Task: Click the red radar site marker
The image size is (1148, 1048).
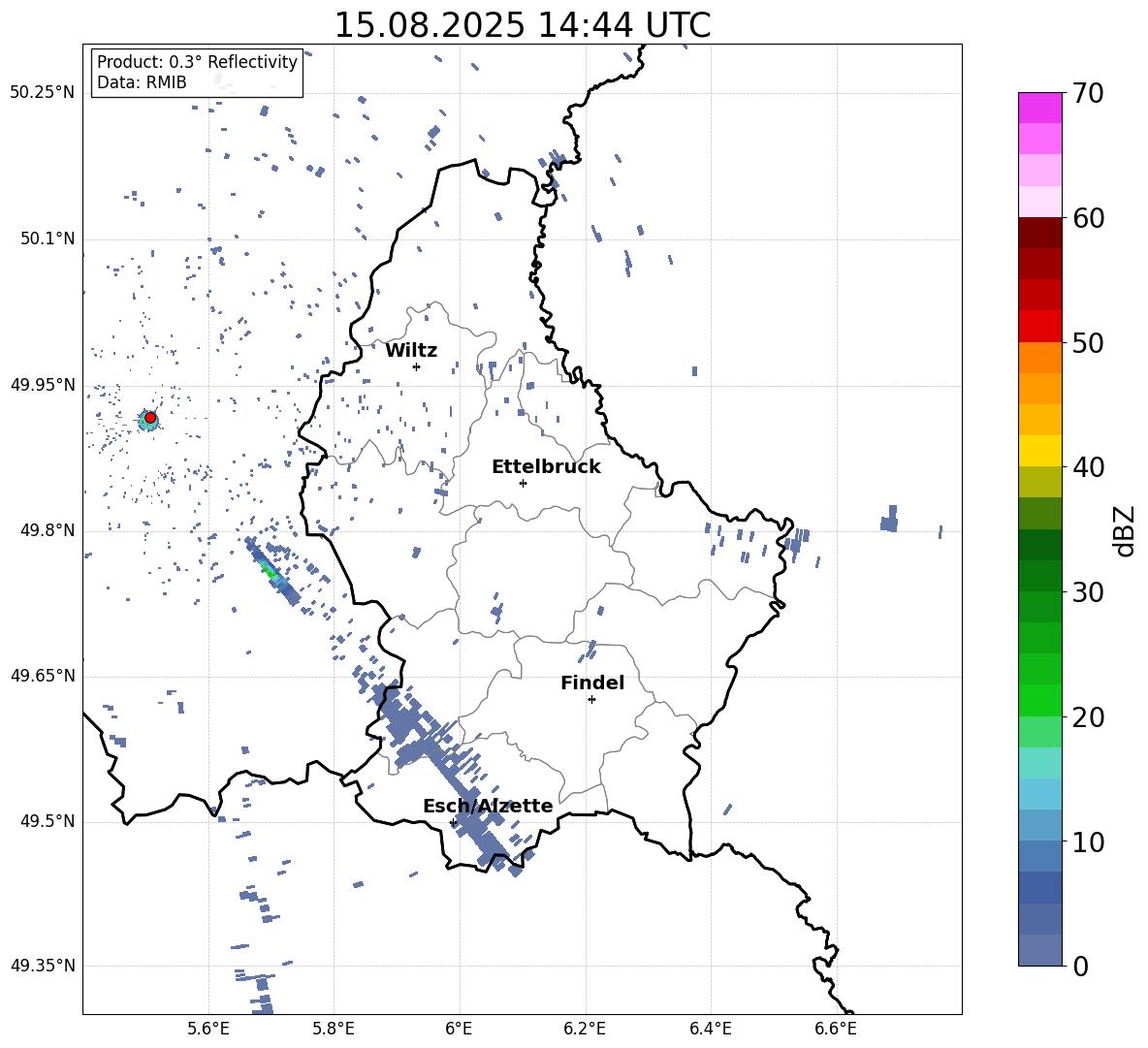Action: [x=150, y=418]
